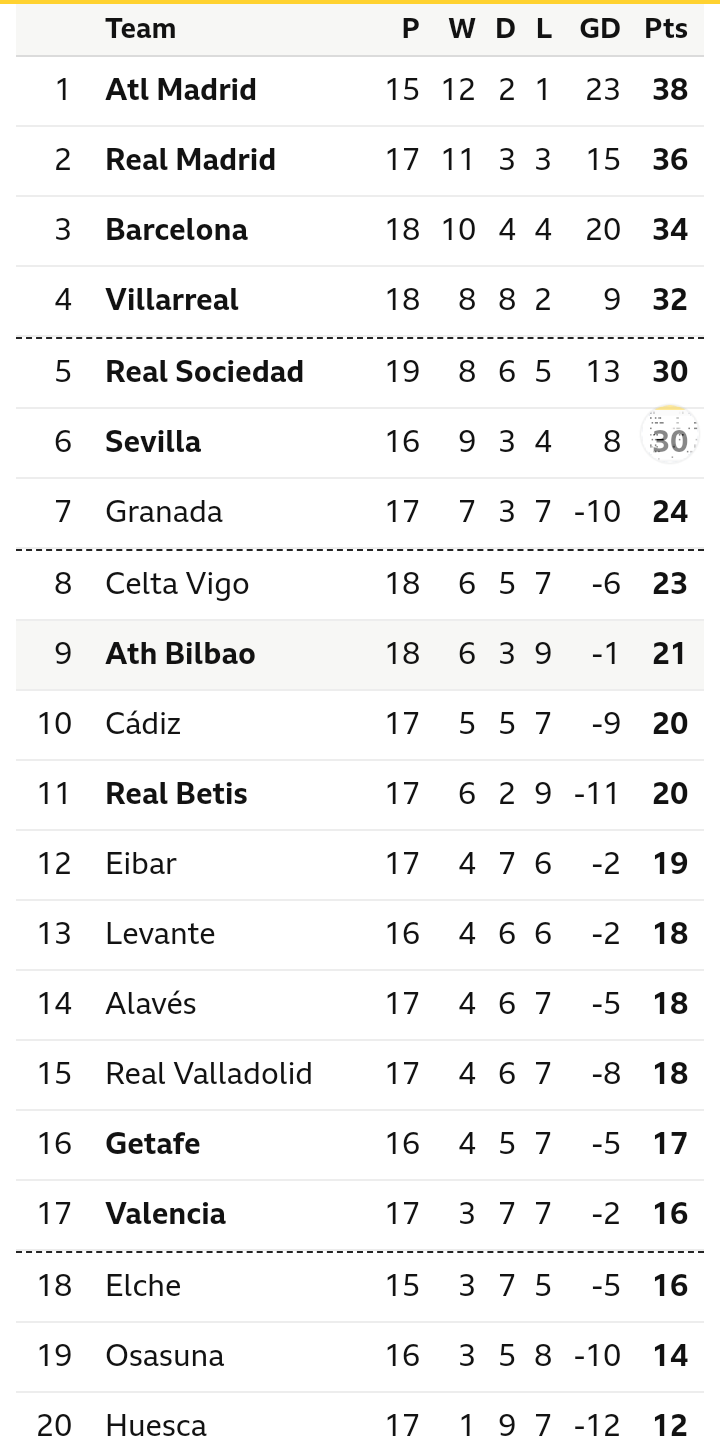Screen dimensions: 720x1444
Task: Click the Pts column header
Action: 666,29
